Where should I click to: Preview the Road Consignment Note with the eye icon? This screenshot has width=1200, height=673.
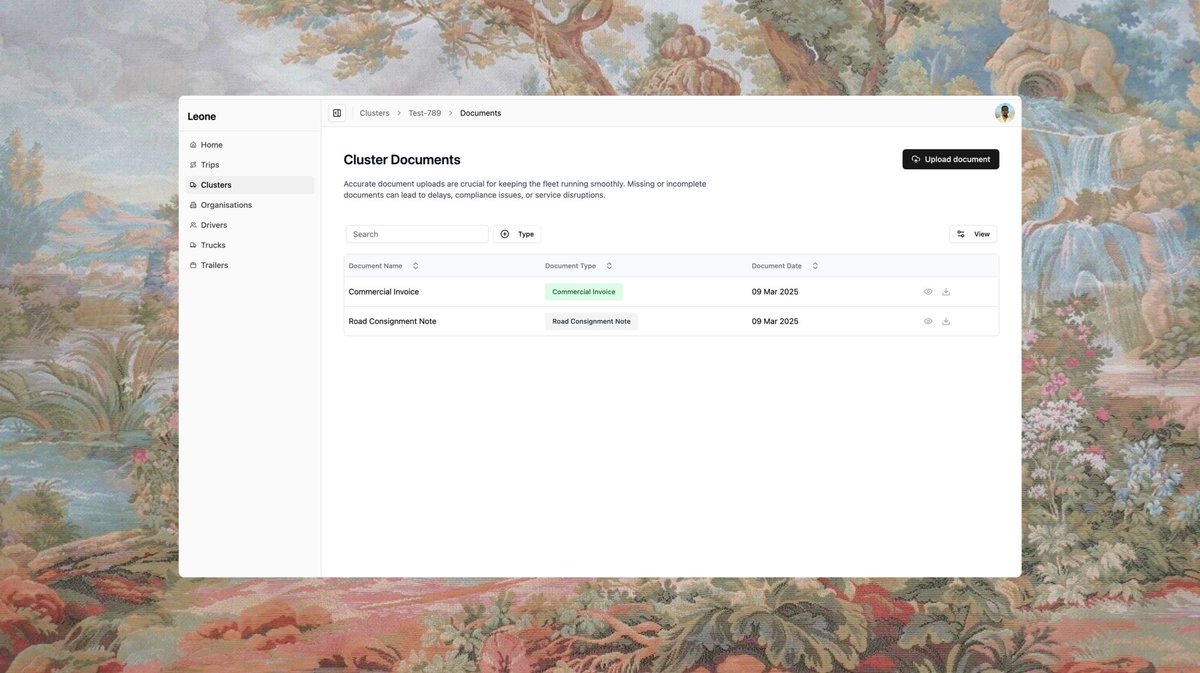(x=928, y=321)
